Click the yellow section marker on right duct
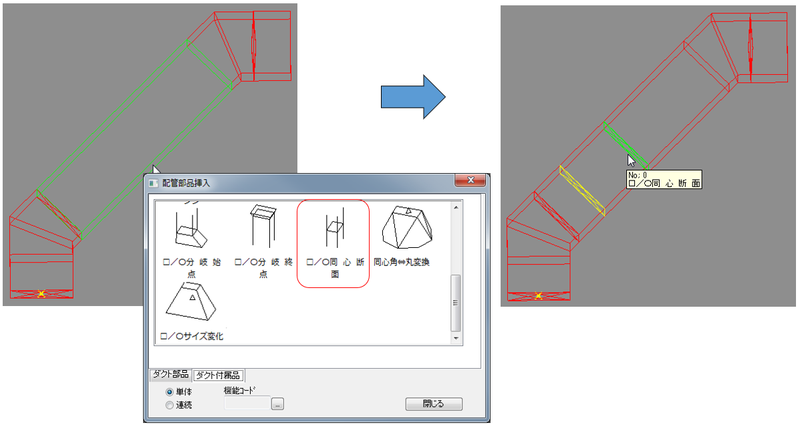 click(x=582, y=190)
